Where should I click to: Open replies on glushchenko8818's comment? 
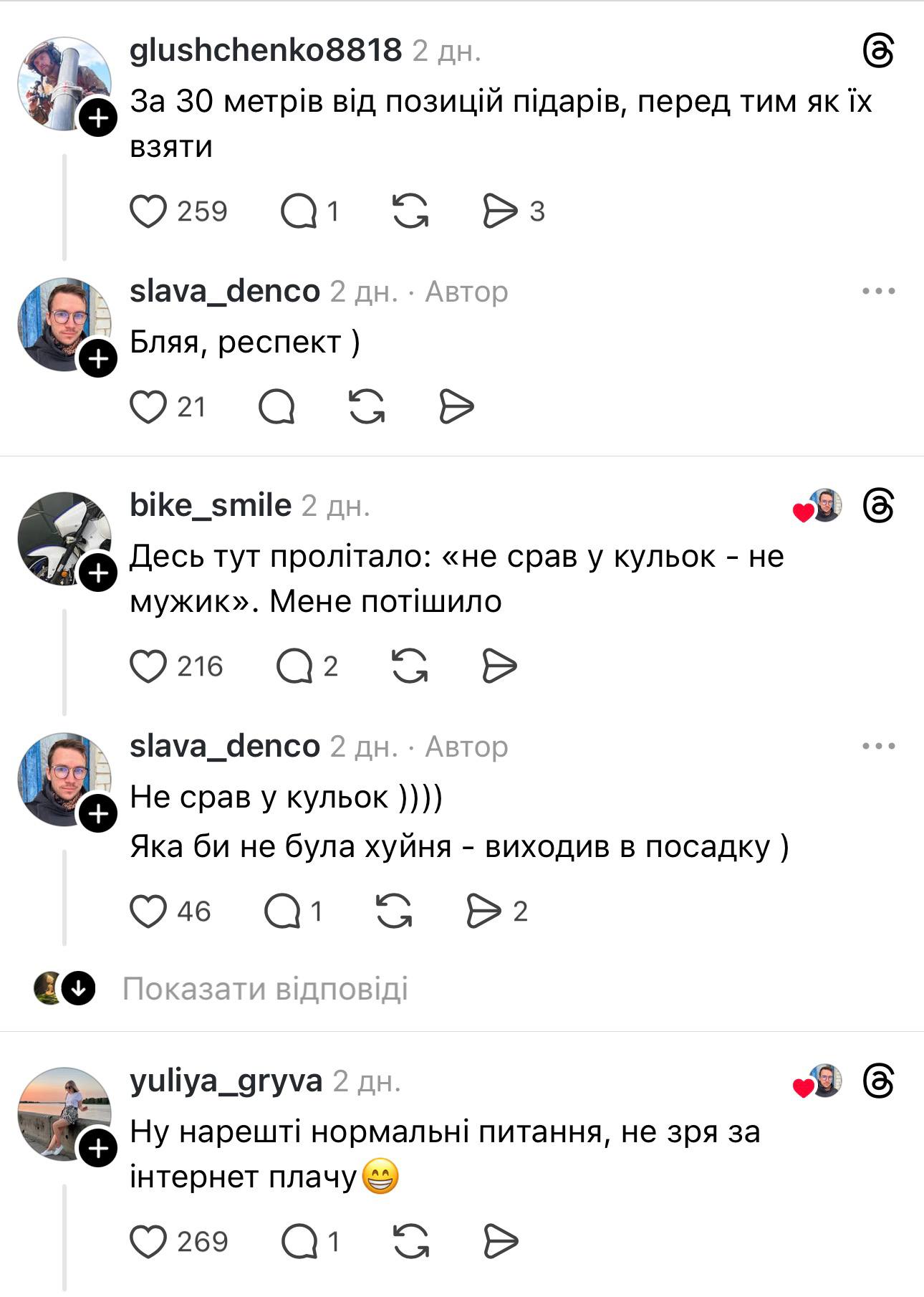[x=299, y=211]
